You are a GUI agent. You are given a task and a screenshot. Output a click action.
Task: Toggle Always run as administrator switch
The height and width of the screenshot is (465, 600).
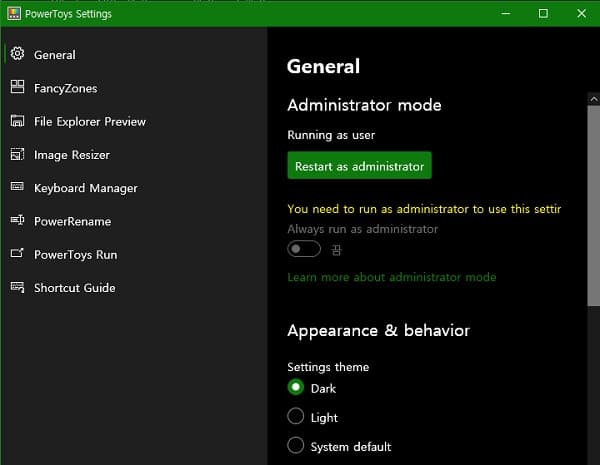click(x=304, y=249)
